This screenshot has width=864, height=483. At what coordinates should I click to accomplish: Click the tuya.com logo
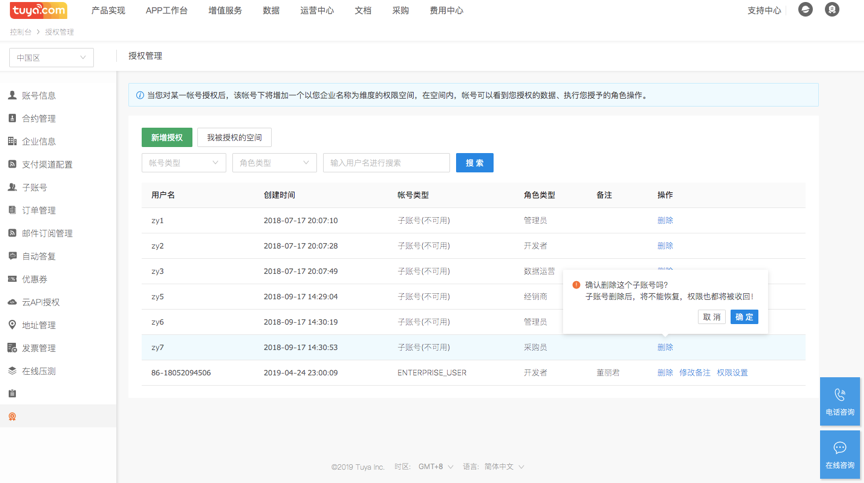point(39,10)
